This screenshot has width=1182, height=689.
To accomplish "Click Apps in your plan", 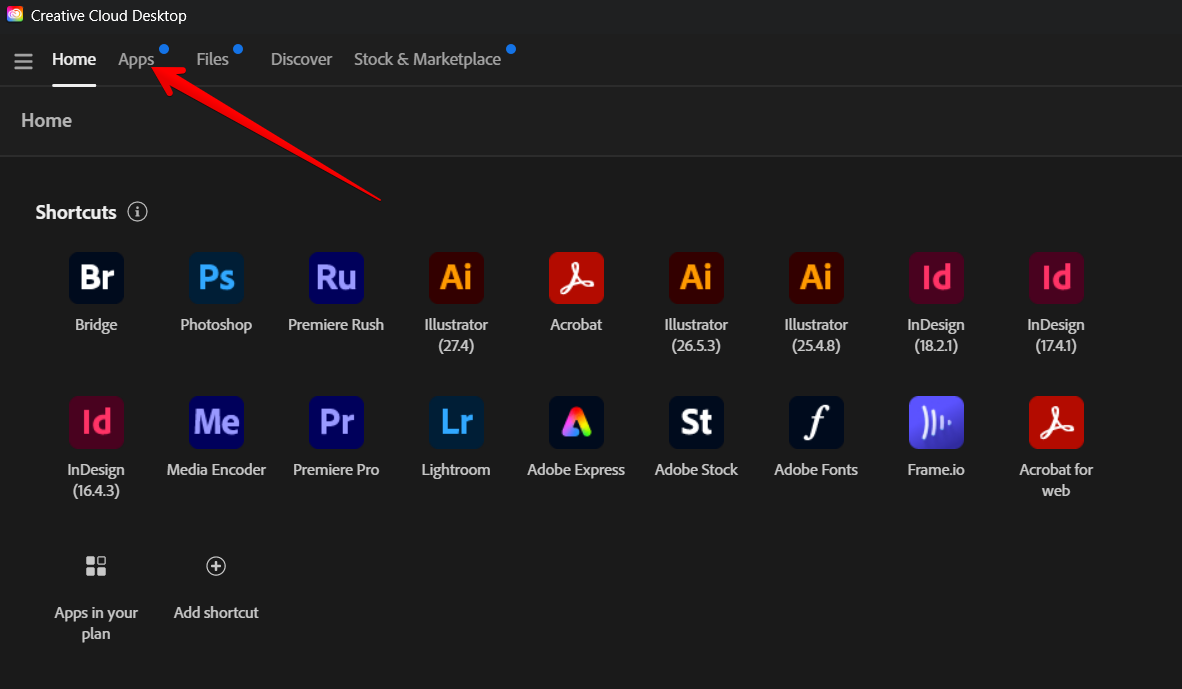I will [96, 566].
